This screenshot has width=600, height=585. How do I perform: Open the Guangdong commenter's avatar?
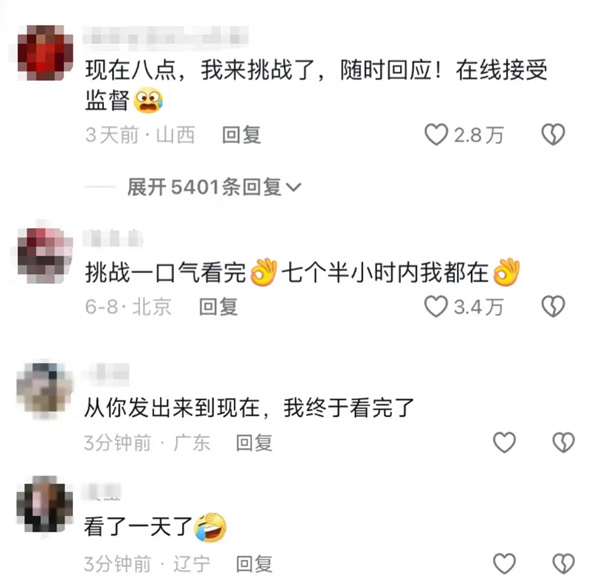click(45, 390)
